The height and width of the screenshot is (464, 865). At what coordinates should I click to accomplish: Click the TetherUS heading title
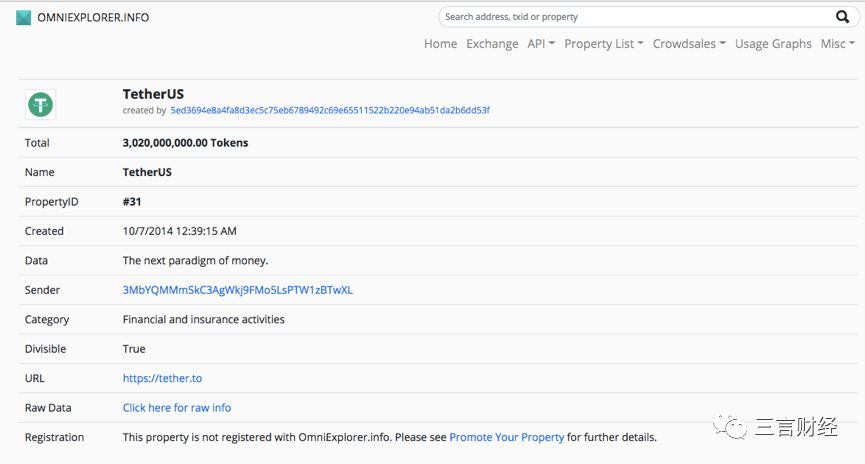(x=153, y=94)
